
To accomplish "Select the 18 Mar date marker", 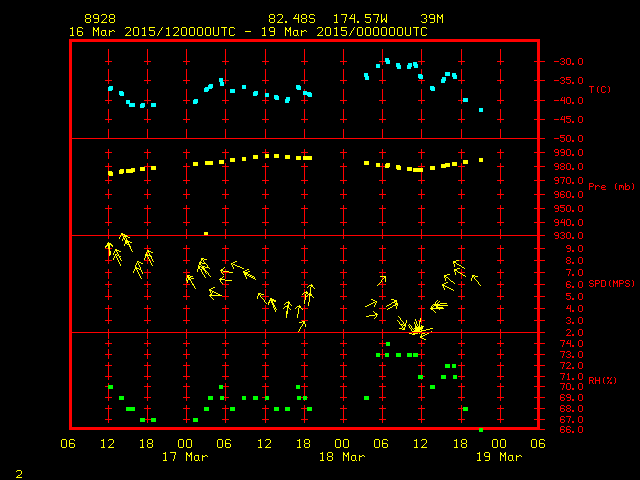I will 341,457.
